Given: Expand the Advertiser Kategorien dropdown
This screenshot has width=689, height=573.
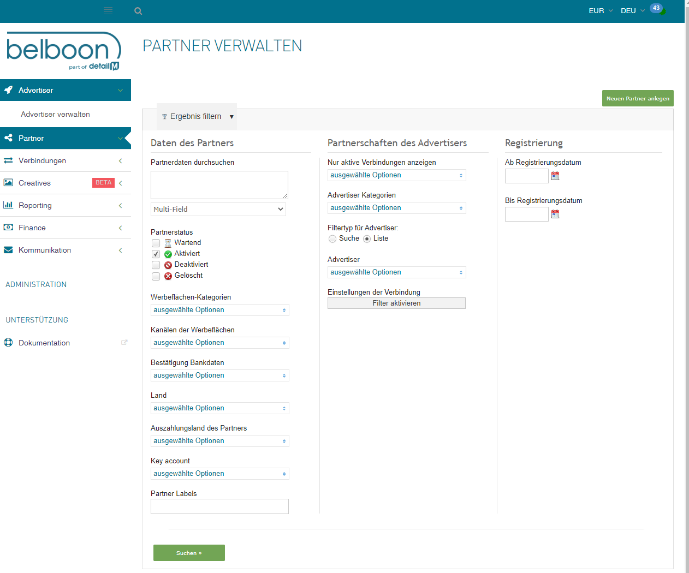Looking at the screenshot, I should (396, 208).
